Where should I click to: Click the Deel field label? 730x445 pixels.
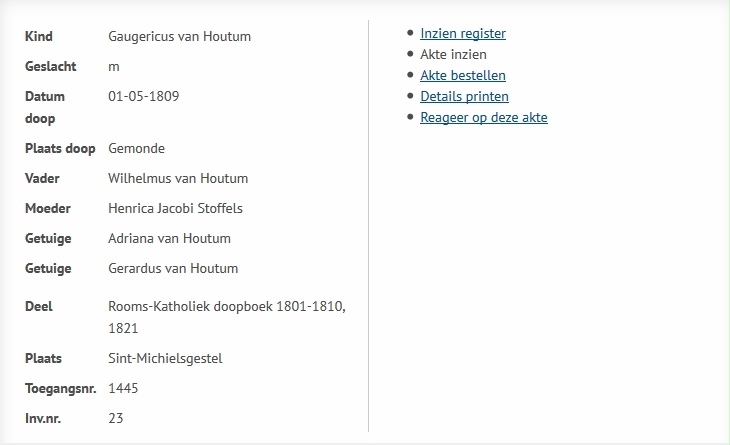39,306
